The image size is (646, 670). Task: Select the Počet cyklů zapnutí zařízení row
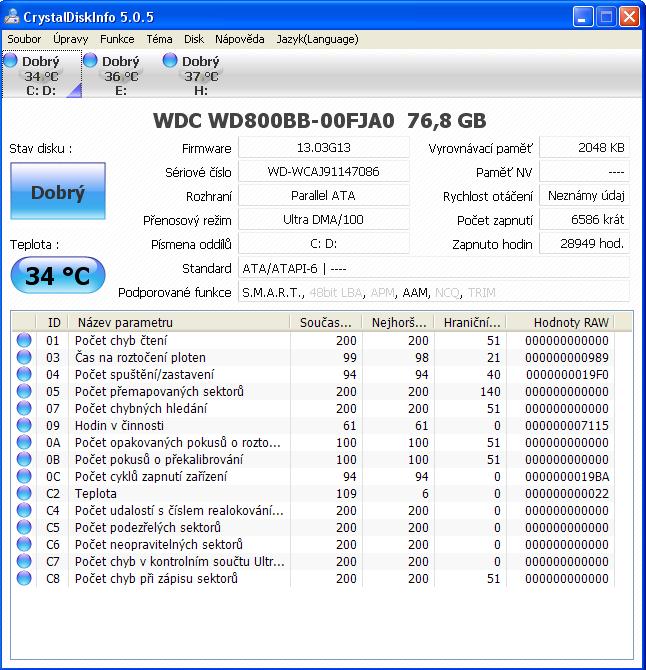click(313, 476)
